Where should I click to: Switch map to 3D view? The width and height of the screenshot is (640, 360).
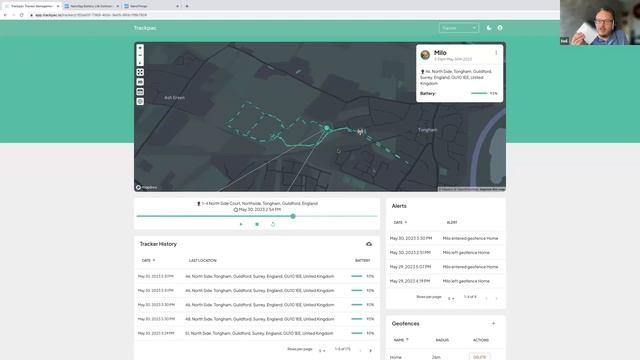pyautogui.click(x=140, y=82)
